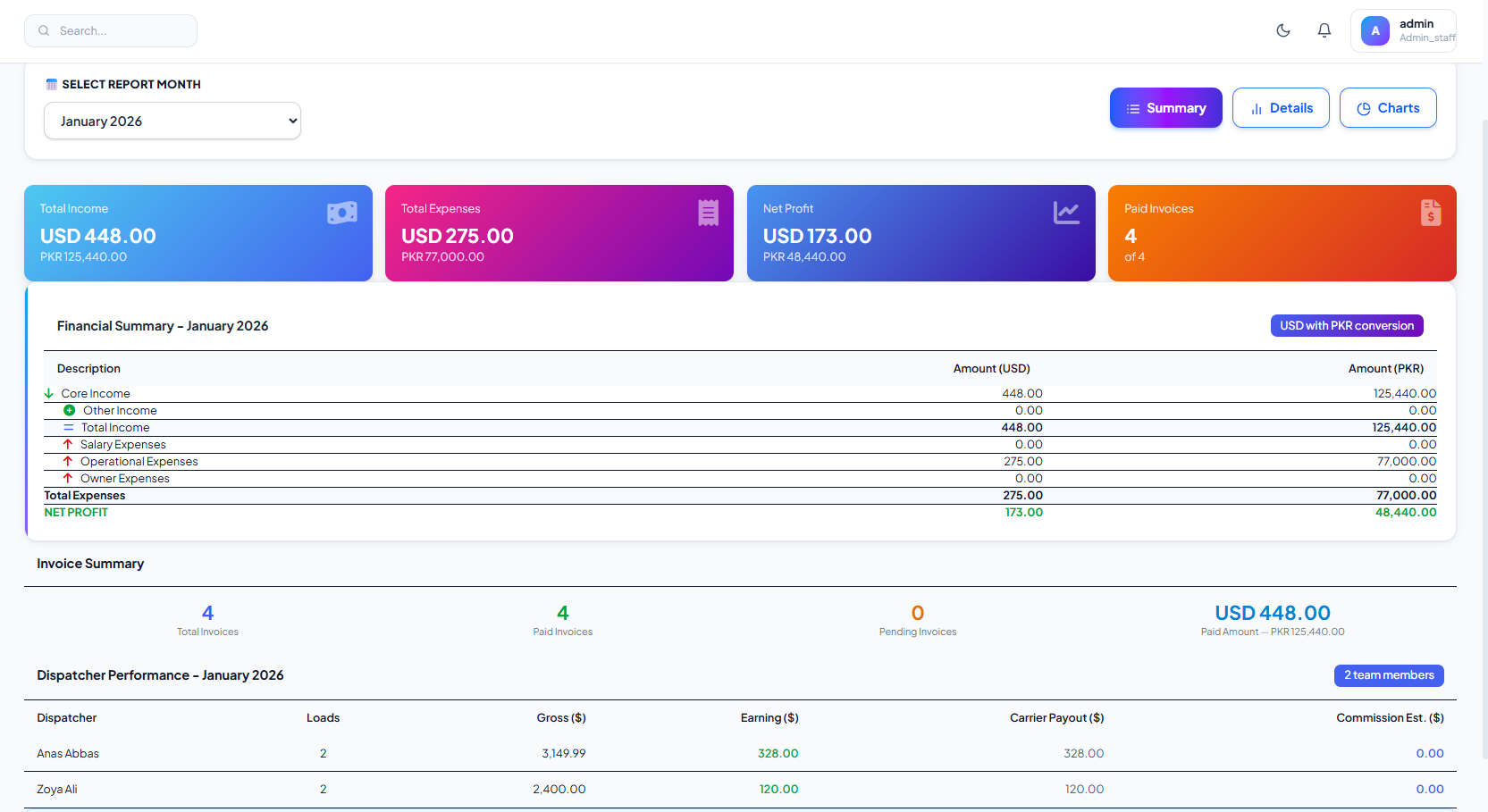1488x812 pixels.
Task: Open notifications via the bell icon
Action: click(1324, 30)
